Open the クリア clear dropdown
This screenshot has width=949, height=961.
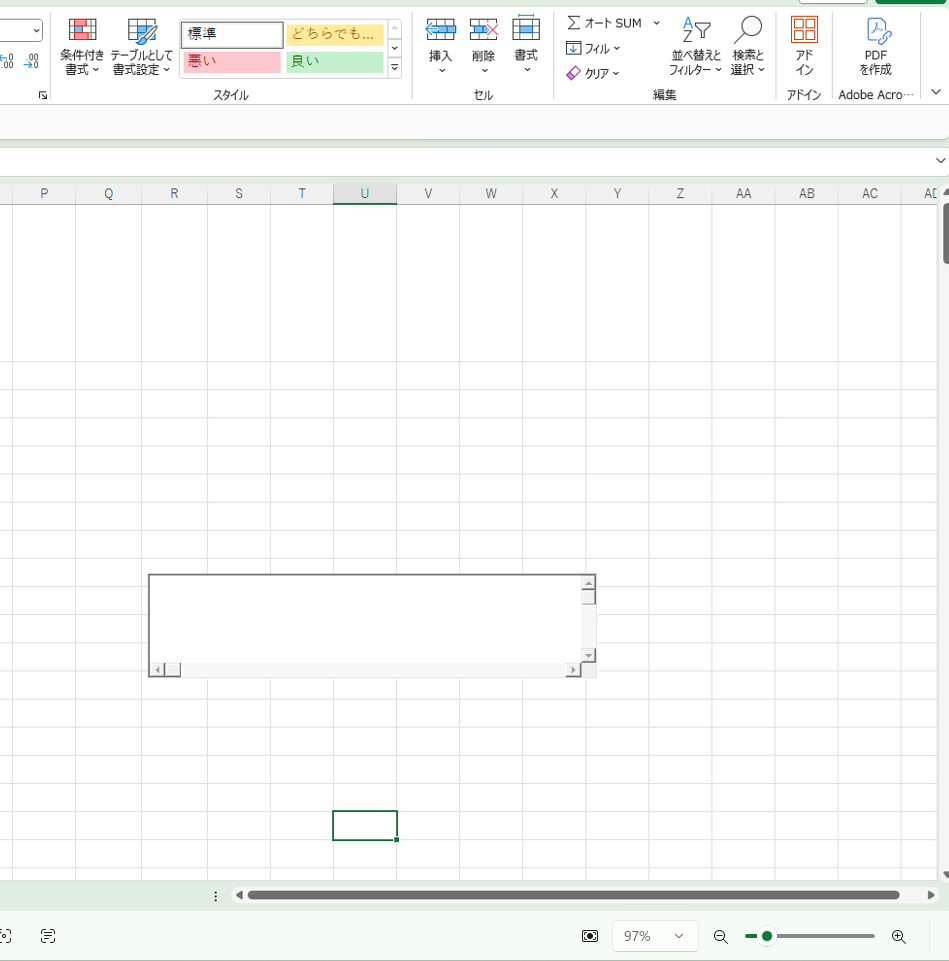[593, 73]
